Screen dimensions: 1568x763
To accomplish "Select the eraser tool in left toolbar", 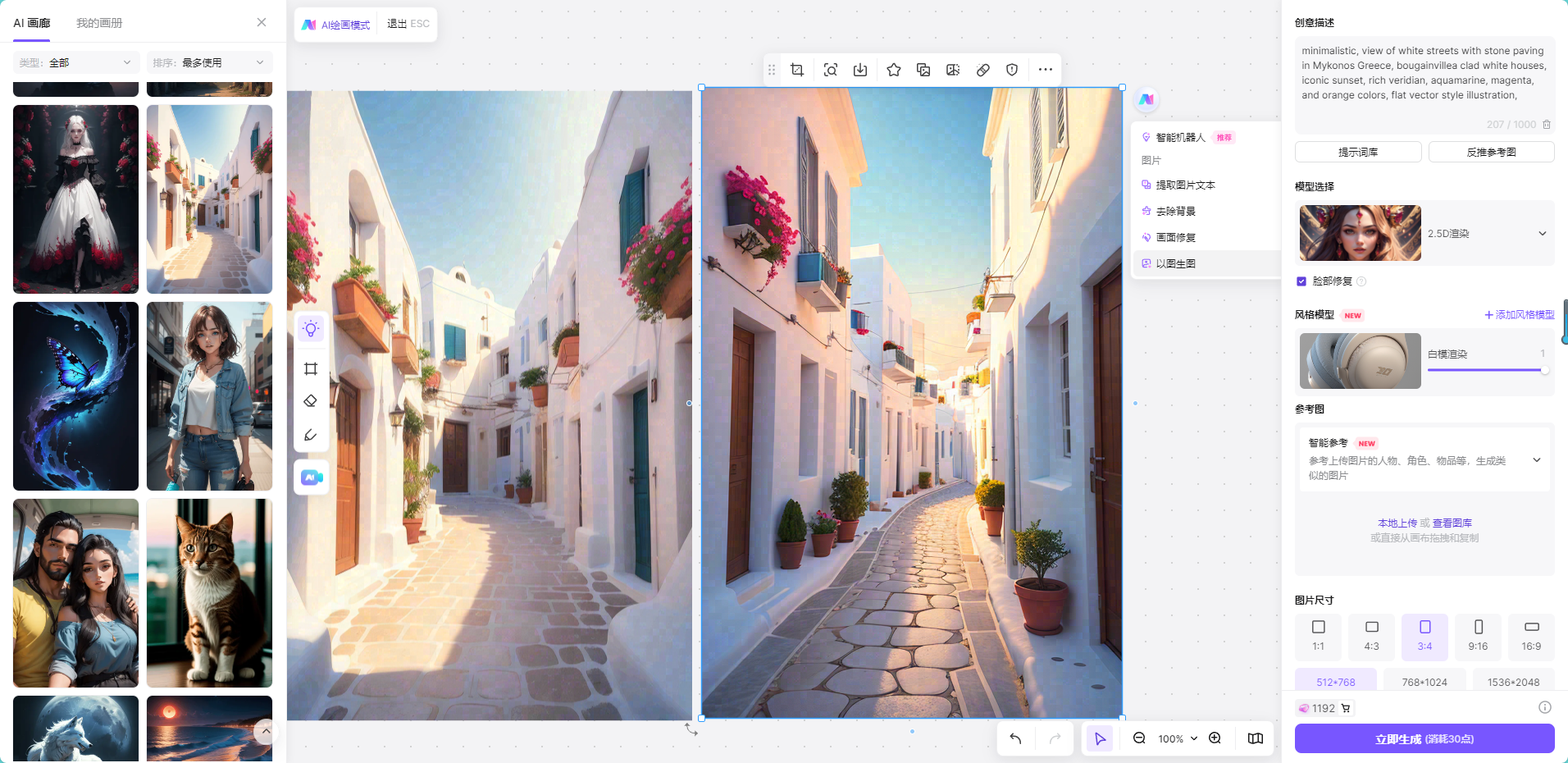I will tap(311, 401).
